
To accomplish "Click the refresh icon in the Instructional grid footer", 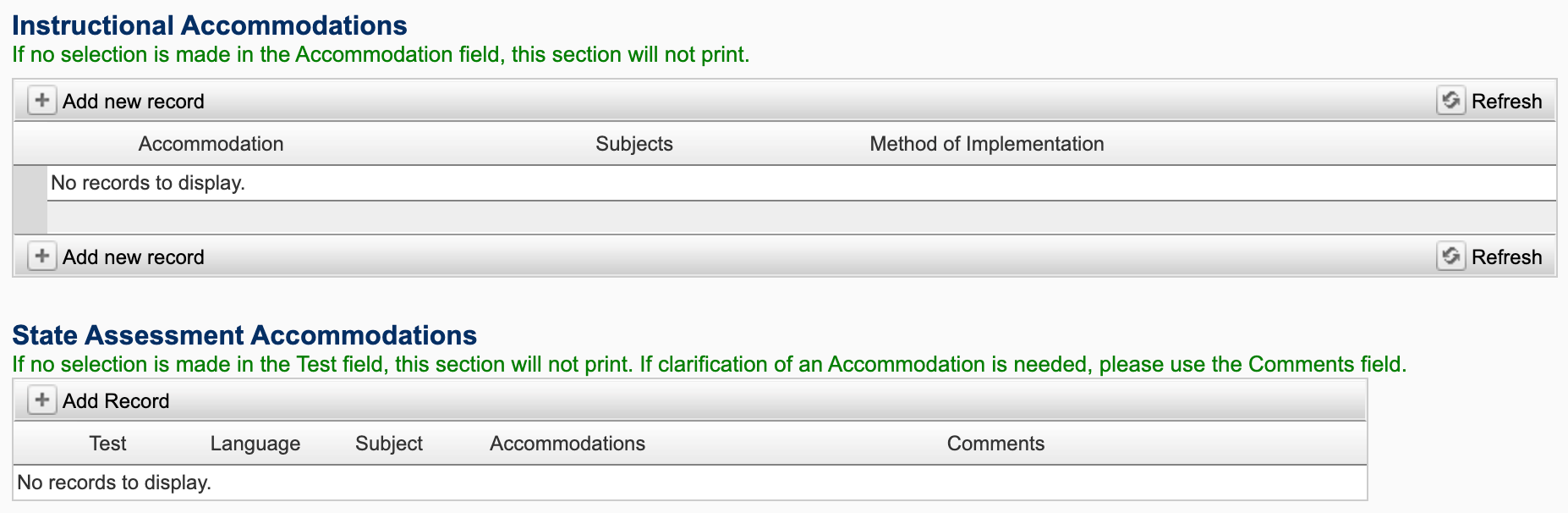I will 1450,256.
